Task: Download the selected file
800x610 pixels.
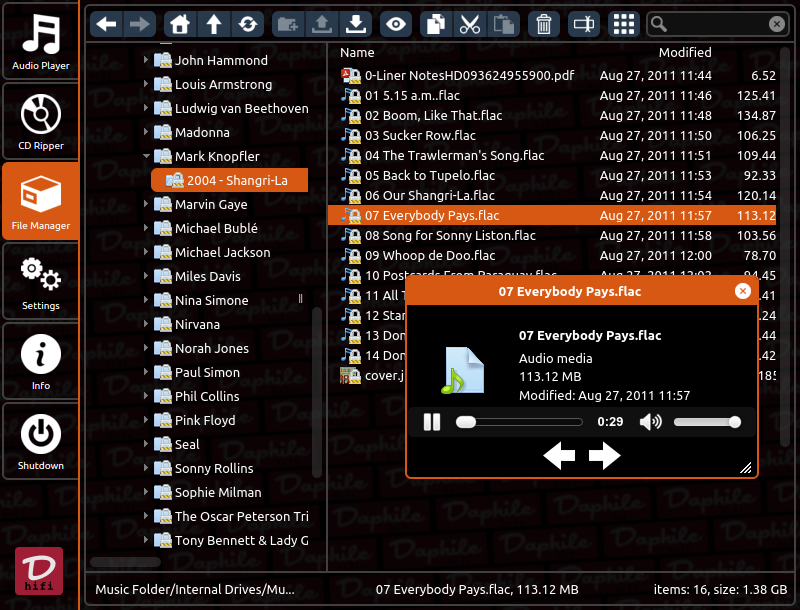Action: pyautogui.click(x=355, y=24)
